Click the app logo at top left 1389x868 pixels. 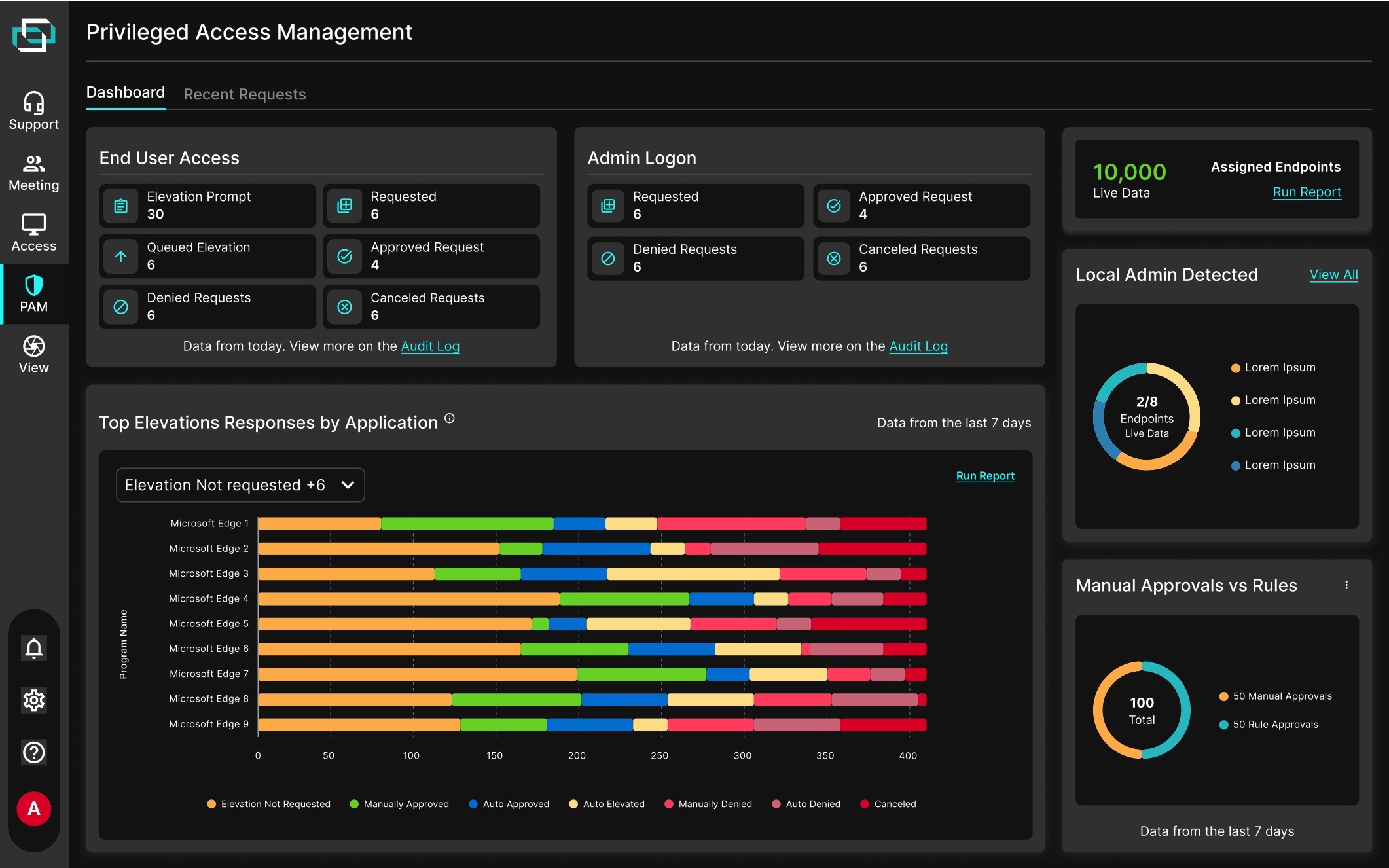click(x=34, y=35)
